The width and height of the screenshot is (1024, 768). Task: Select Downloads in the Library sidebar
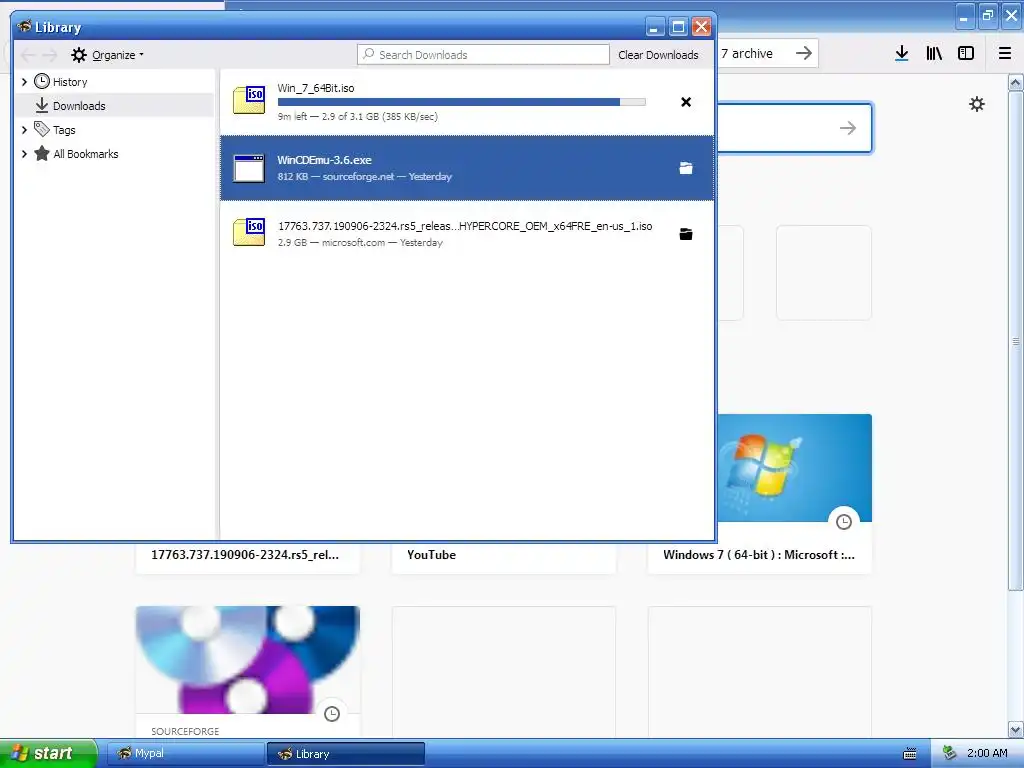pos(114,105)
